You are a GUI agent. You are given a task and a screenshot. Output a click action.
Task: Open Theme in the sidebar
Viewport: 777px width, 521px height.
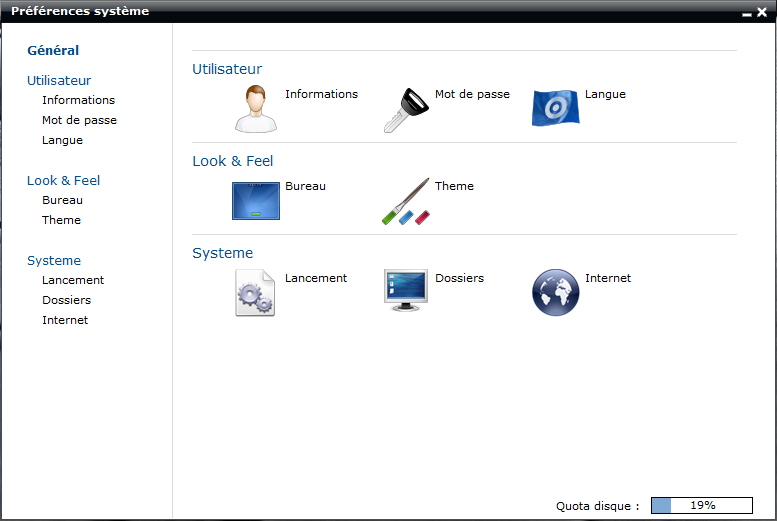coord(61,220)
